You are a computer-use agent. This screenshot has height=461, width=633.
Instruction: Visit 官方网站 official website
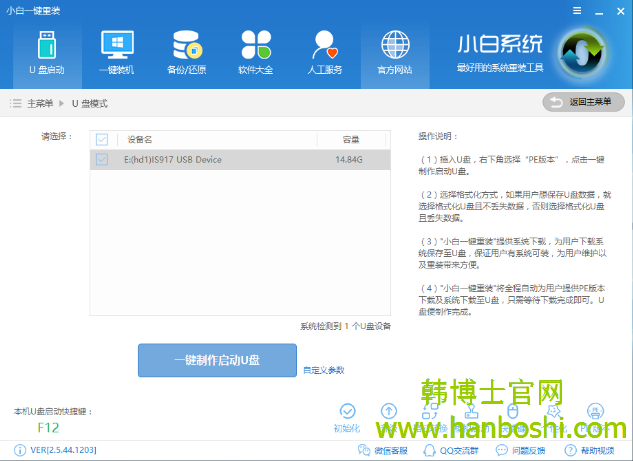(394, 53)
